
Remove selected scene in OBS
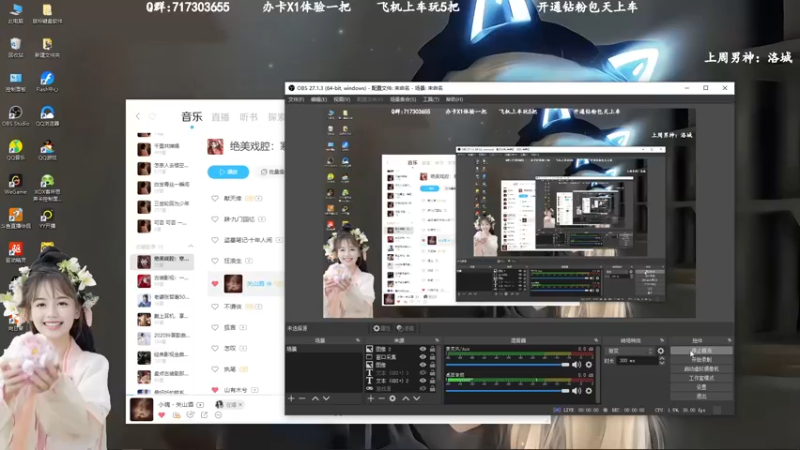[302, 398]
